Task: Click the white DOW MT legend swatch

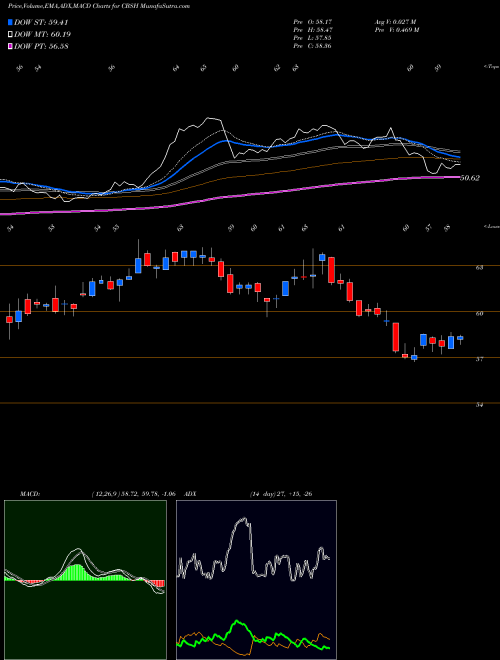Action: tap(10, 35)
